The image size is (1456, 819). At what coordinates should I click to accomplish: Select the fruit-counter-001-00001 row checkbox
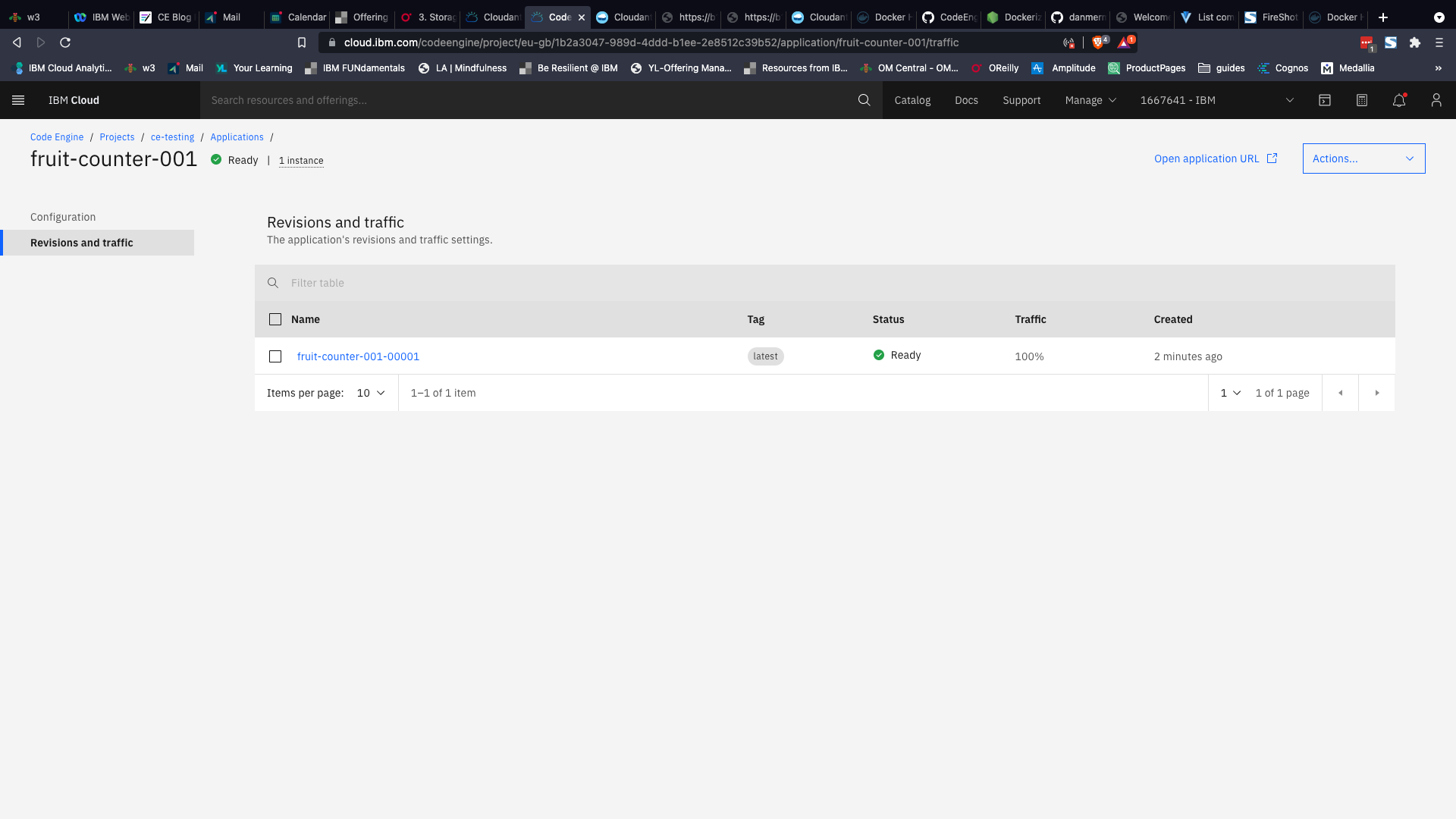tap(275, 356)
